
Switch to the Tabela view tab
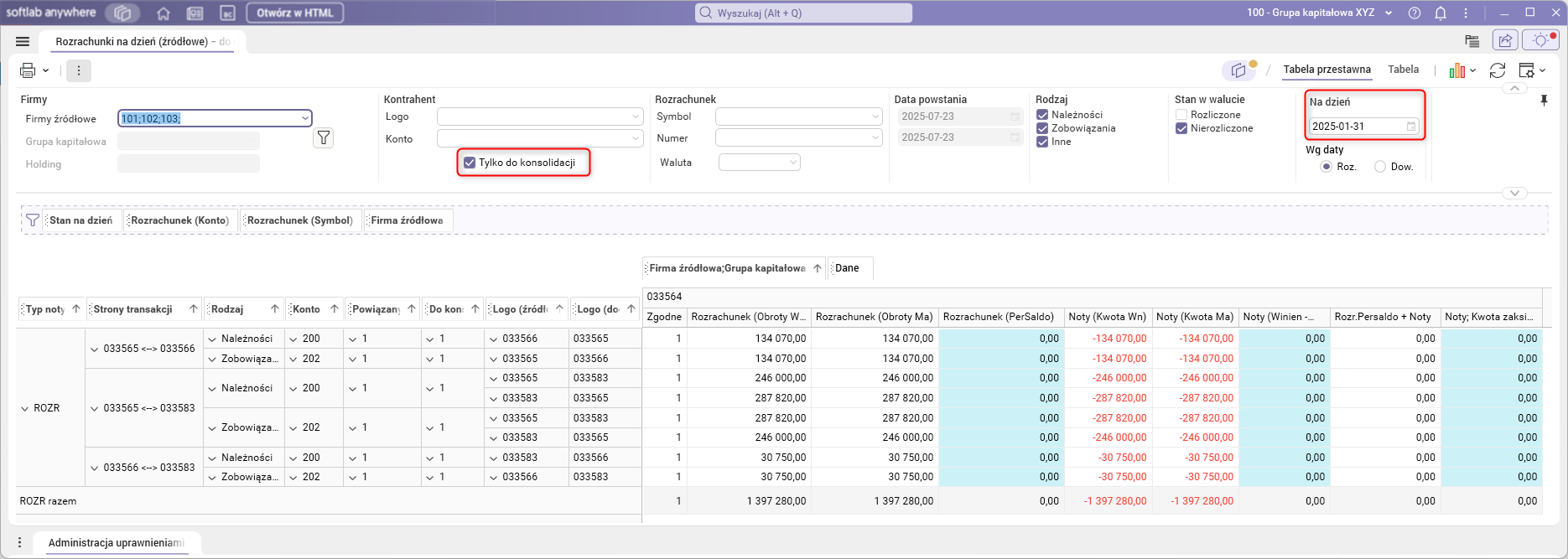pos(1403,70)
